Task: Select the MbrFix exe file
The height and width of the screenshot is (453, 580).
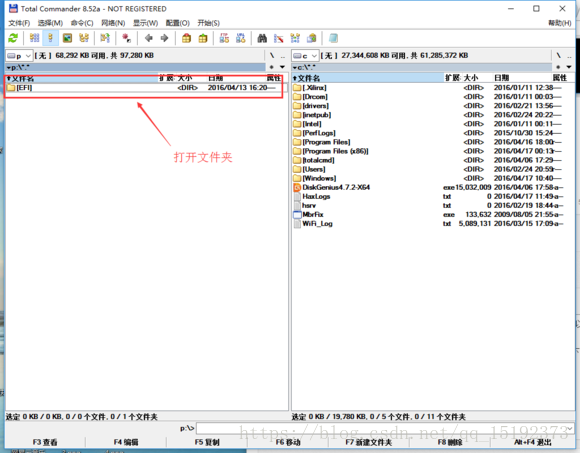Action: (x=433, y=214)
